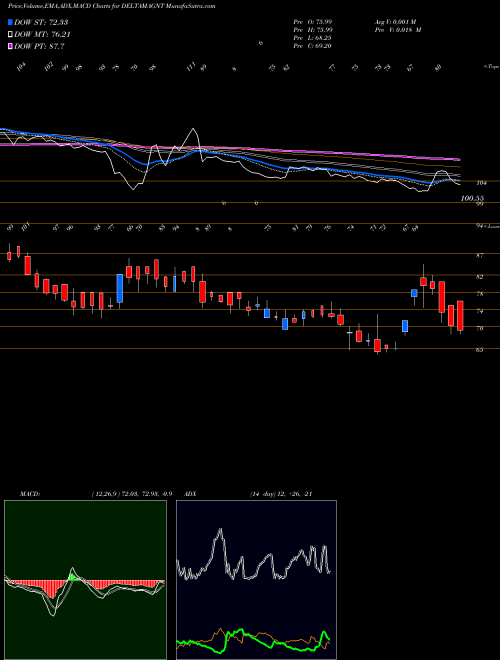The image size is (500, 660).
Task: Click the 'Pre H: 73.99' value
Action: [x=313, y=30]
